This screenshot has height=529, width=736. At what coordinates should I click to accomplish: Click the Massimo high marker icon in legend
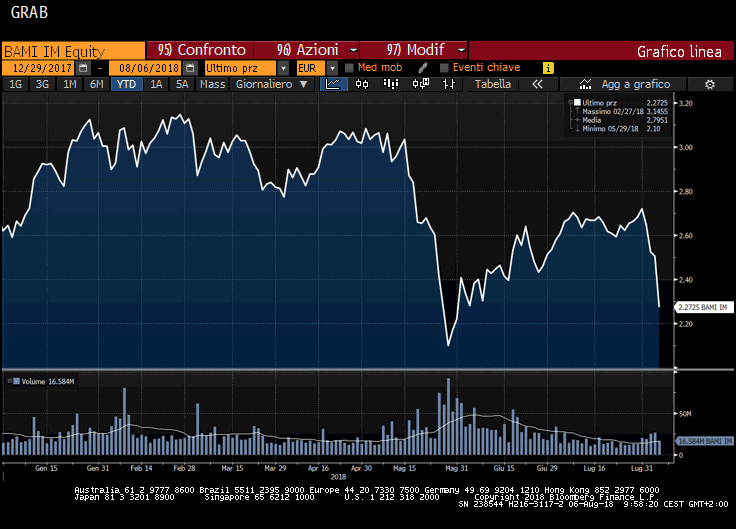tap(577, 112)
